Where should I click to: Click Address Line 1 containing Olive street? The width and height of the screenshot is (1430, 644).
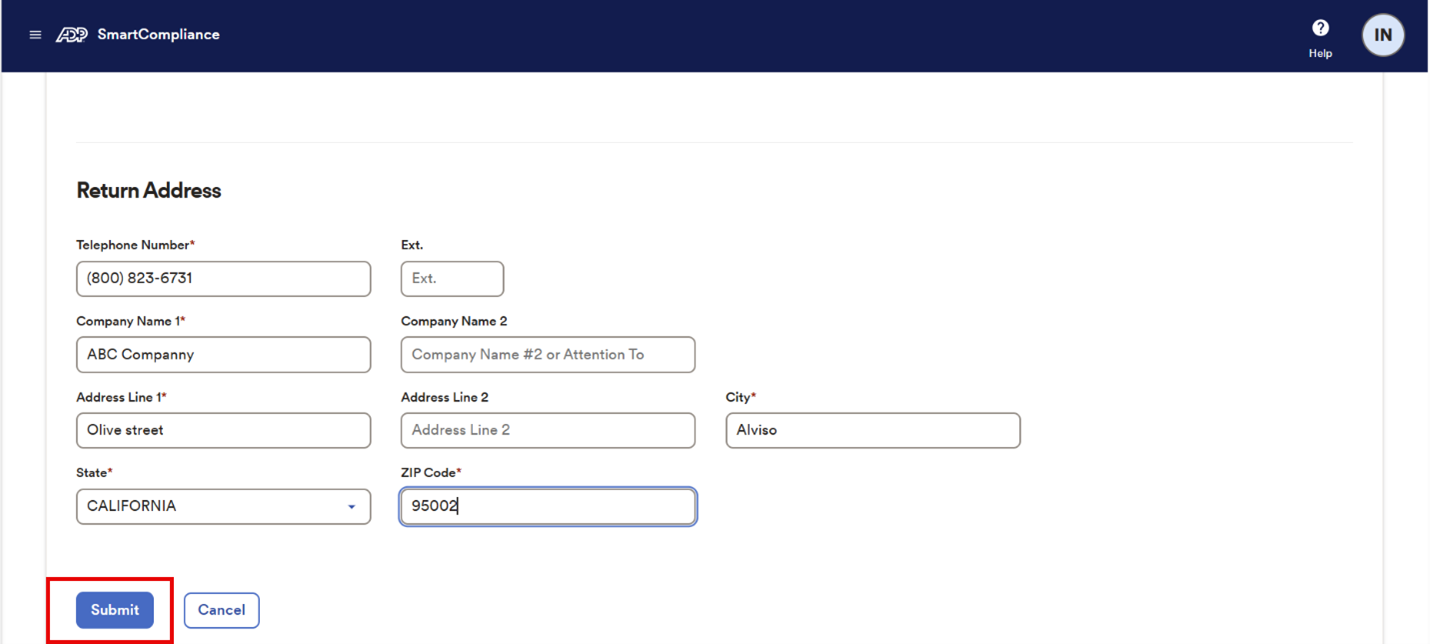tap(223, 431)
